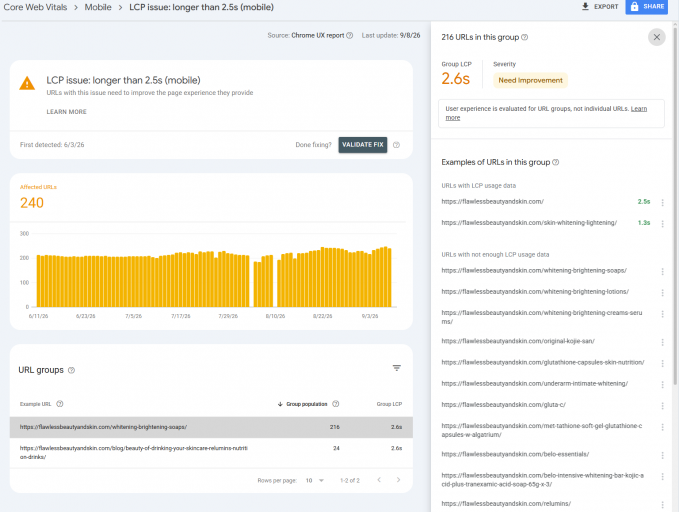The width and height of the screenshot is (679, 512).
Task: Open options for underarm-intimate-whitening URL
Action: click(x=662, y=385)
